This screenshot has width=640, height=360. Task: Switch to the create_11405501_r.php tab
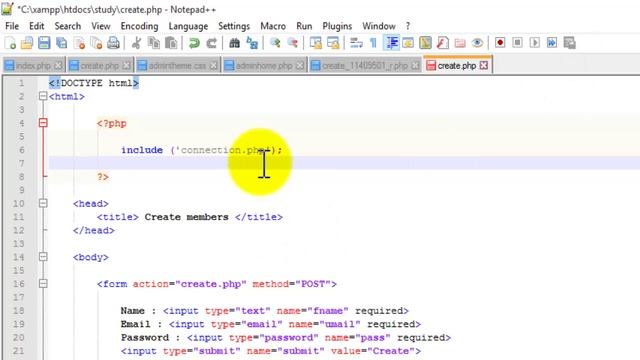(364, 66)
